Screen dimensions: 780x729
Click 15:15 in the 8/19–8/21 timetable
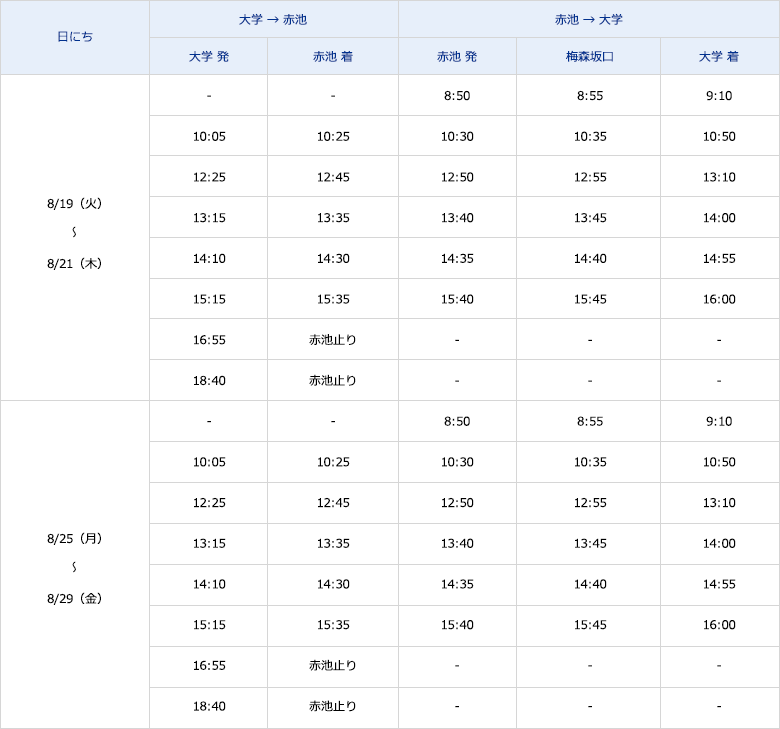tap(209, 300)
